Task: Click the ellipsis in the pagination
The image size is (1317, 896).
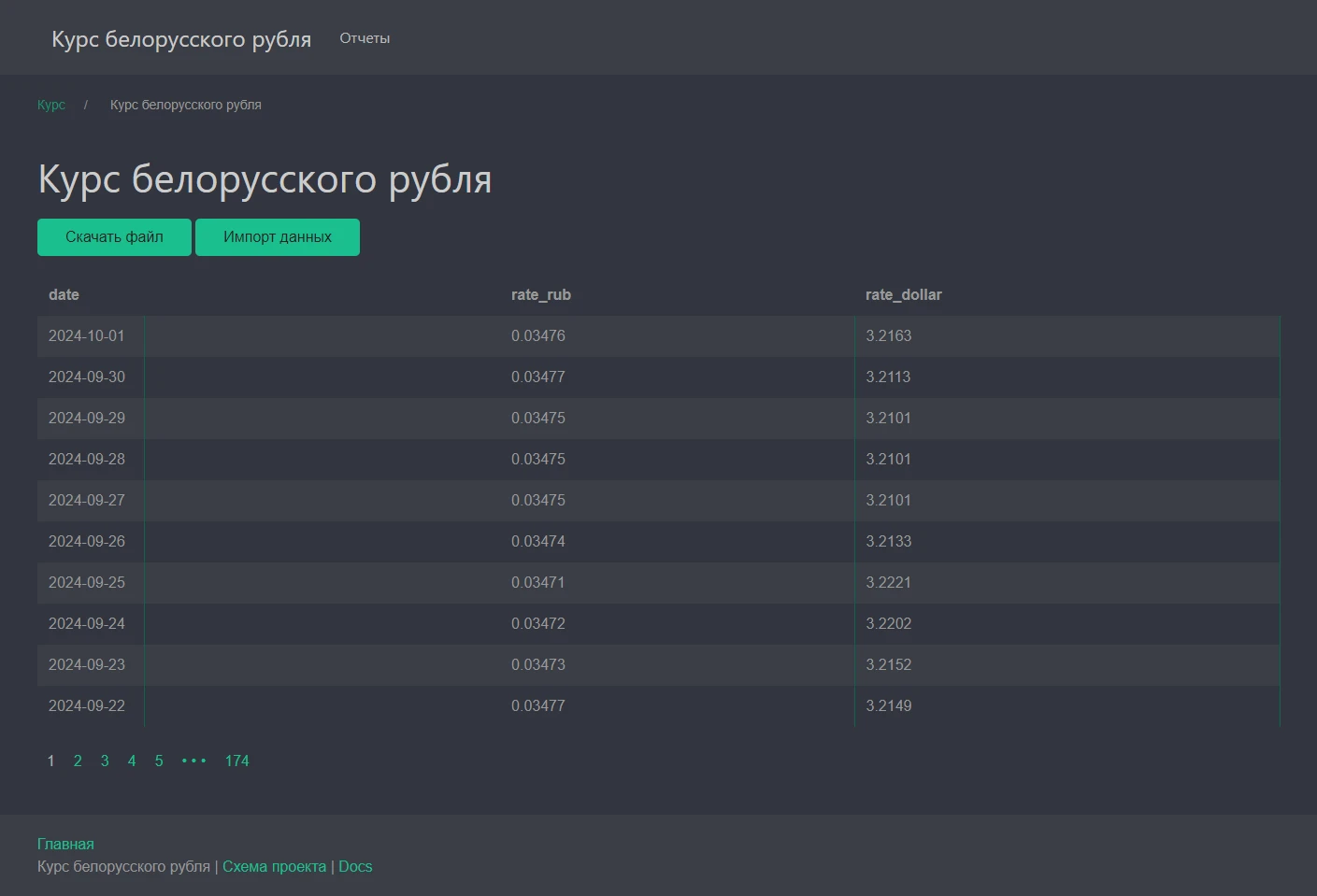Action: [x=193, y=761]
